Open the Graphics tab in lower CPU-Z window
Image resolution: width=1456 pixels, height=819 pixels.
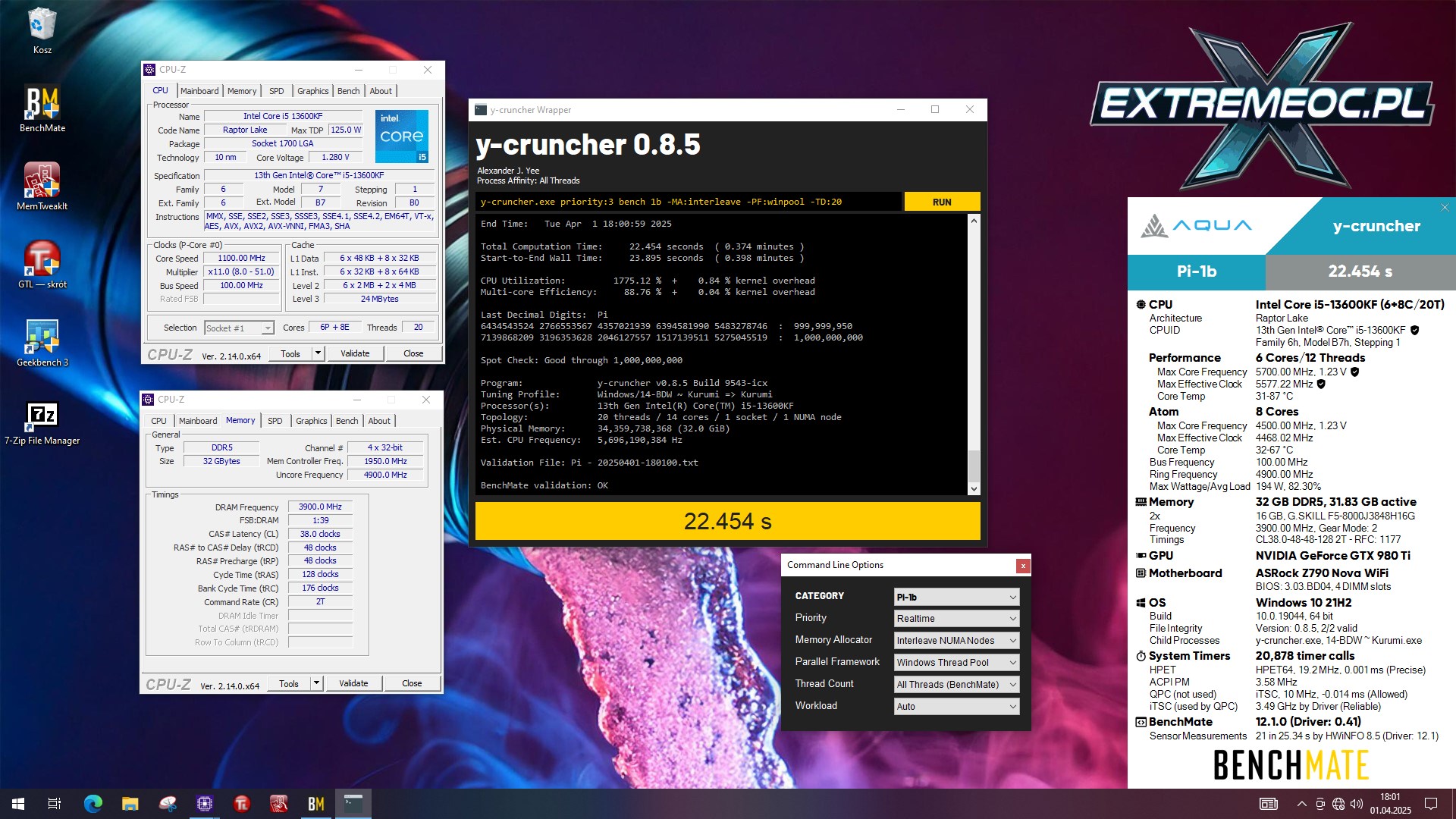tap(312, 421)
